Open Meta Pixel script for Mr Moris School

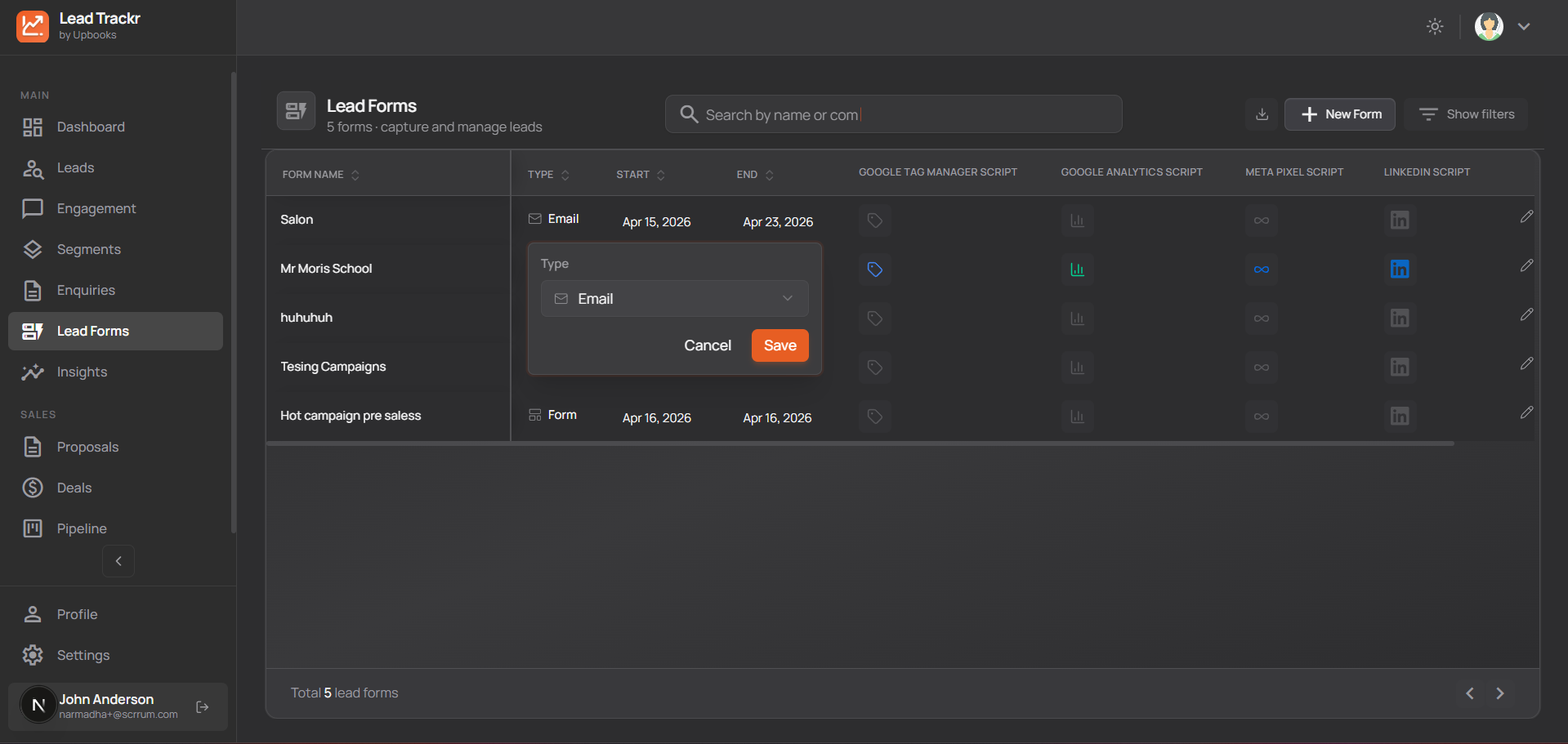point(1261,270)
